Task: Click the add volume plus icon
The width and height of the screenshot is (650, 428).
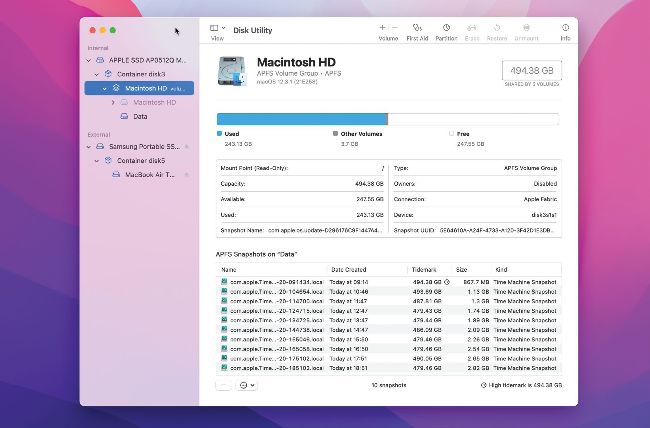Action: (382, 28)
